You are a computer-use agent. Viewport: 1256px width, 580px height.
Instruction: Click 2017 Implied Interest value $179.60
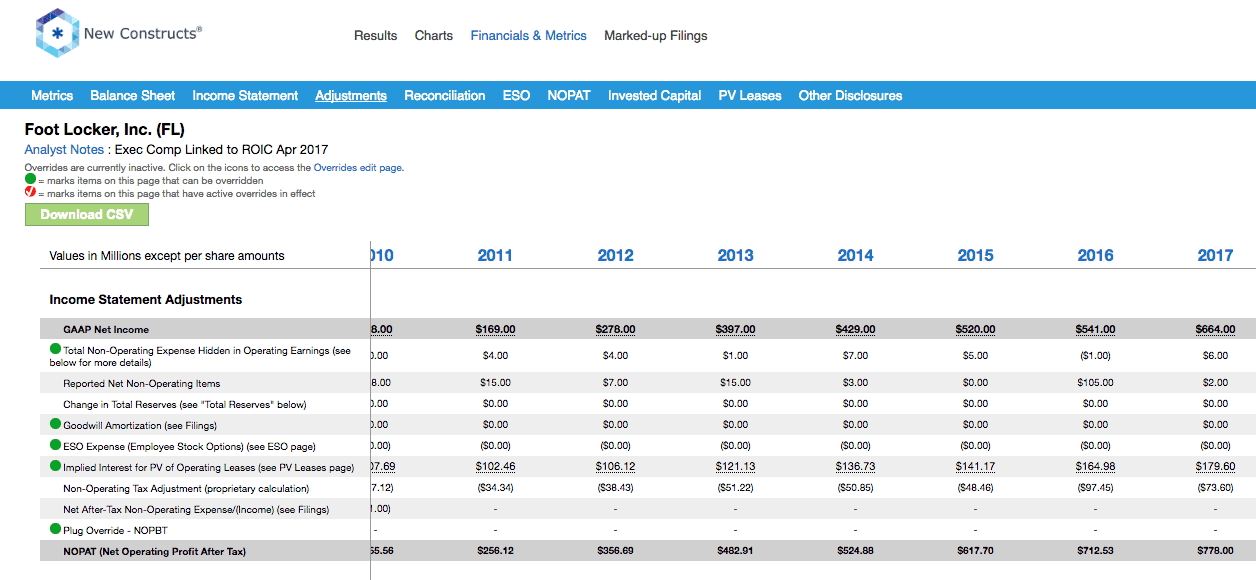(x=1215, y=467)
